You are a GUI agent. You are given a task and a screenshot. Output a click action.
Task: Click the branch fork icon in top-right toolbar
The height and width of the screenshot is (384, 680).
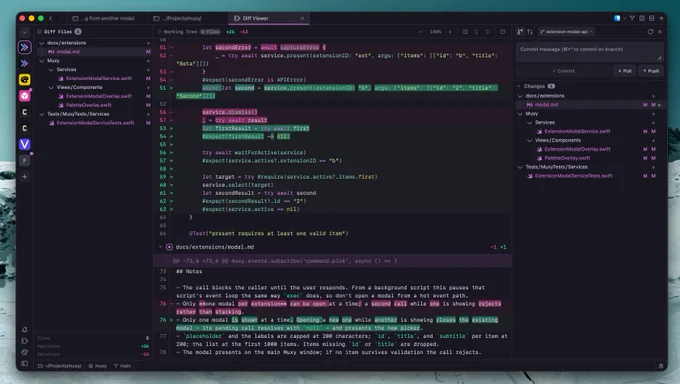[632, 18]
